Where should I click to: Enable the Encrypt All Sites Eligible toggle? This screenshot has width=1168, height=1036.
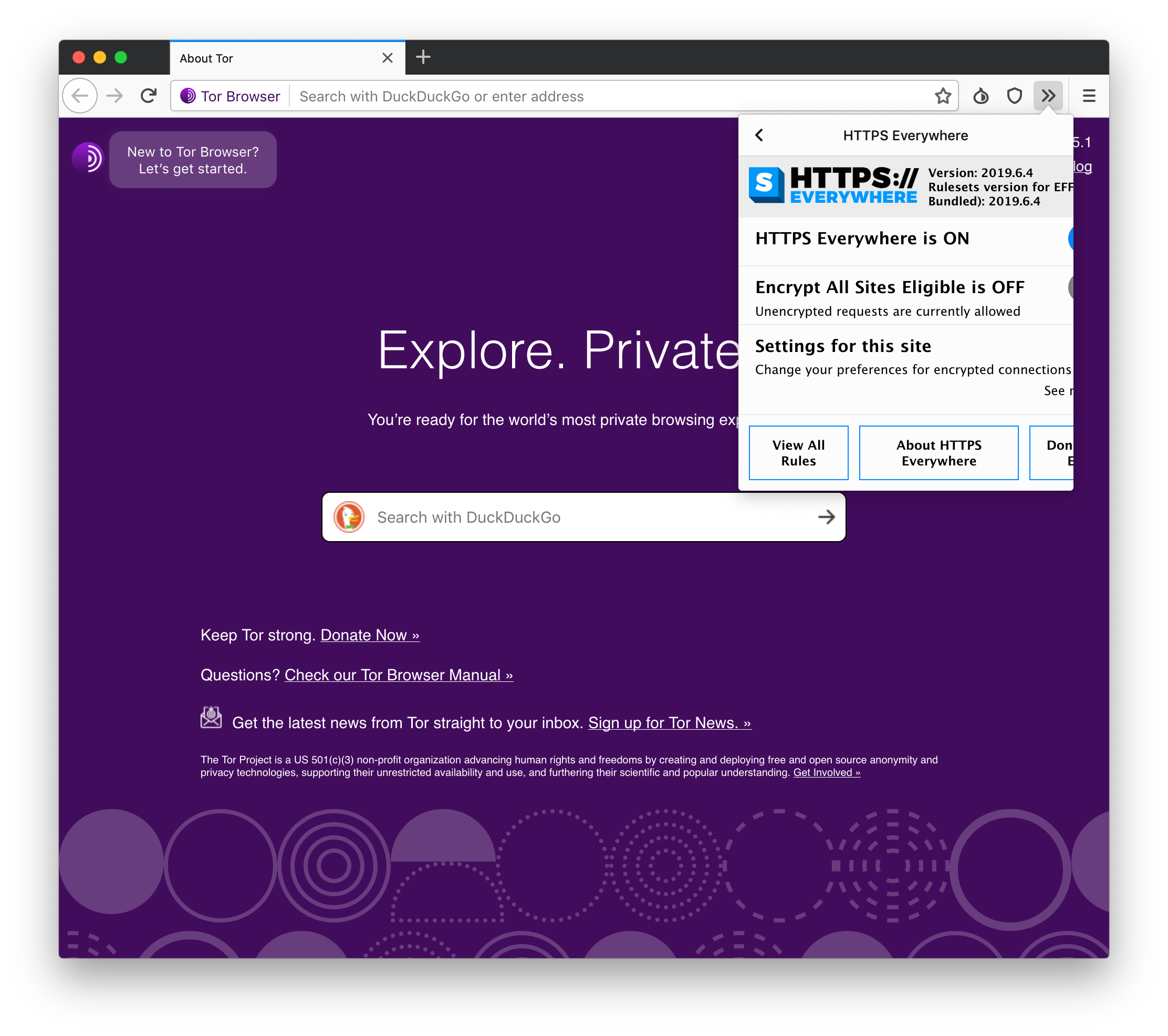point(1072,287)
